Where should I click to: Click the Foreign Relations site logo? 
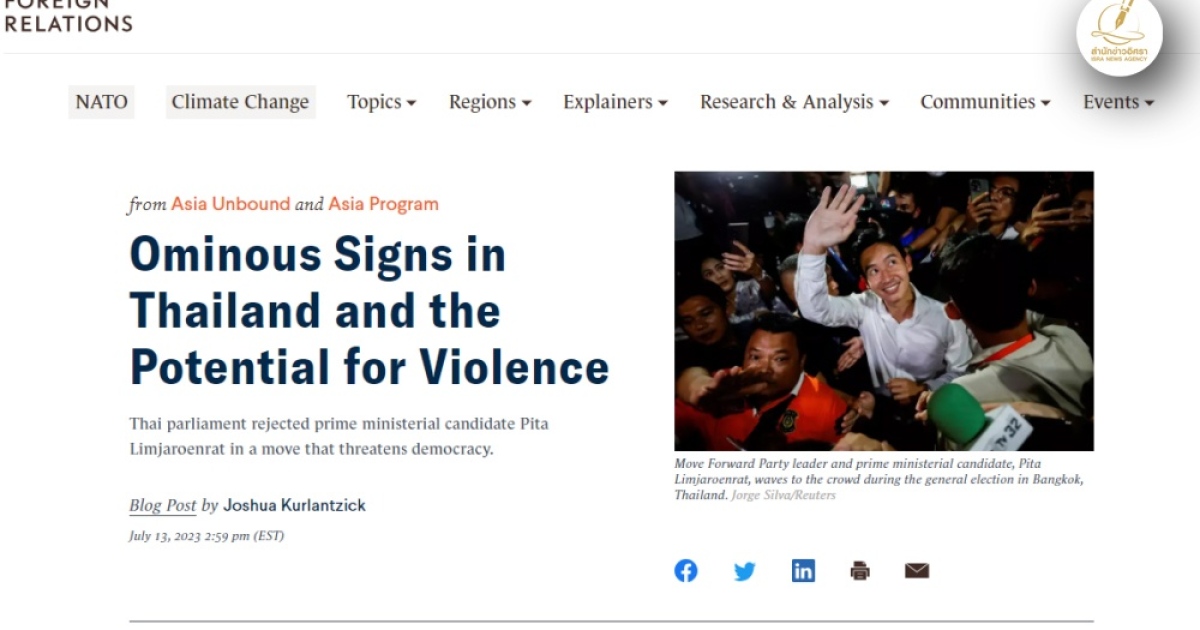[68, 16]
